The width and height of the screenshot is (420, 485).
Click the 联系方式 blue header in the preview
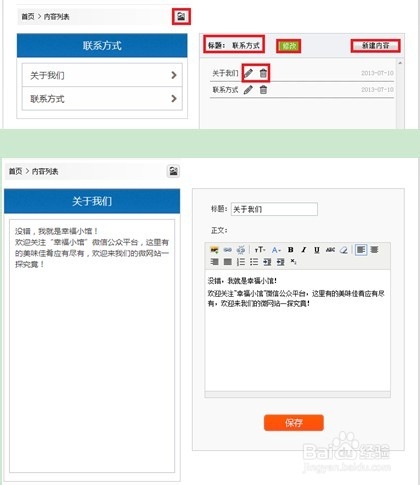102,45
